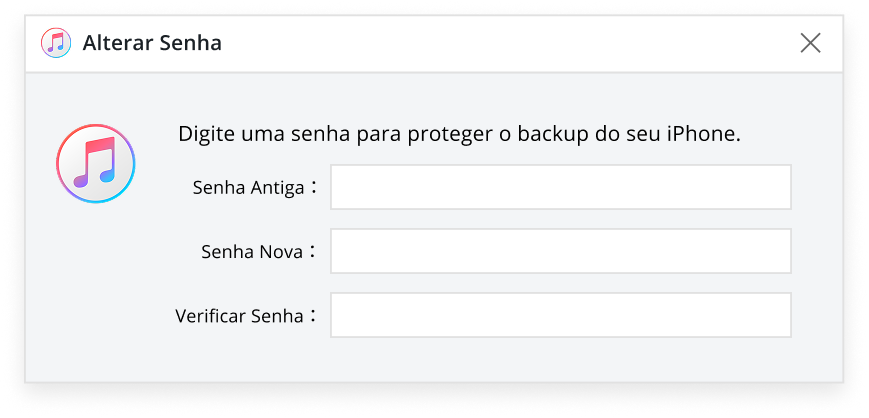The height and width of the screenshot is (418, 869).
Task: Click the "Senha Nova" label
Action: 251,252
